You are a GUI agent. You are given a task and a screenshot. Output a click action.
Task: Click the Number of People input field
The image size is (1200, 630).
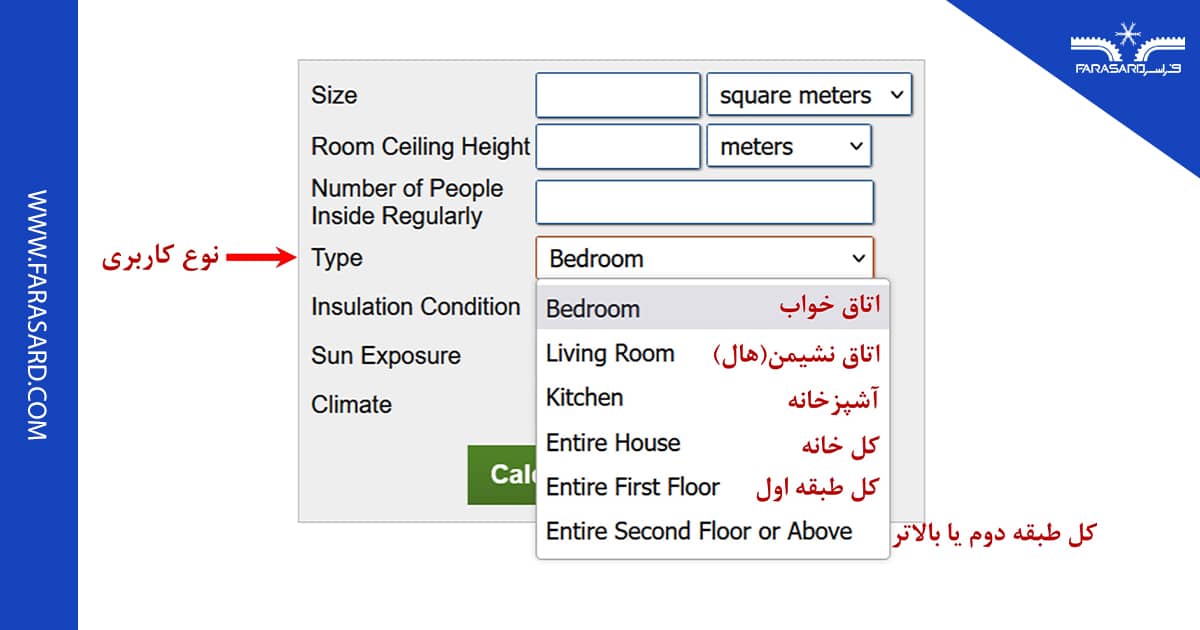(704, 202)
